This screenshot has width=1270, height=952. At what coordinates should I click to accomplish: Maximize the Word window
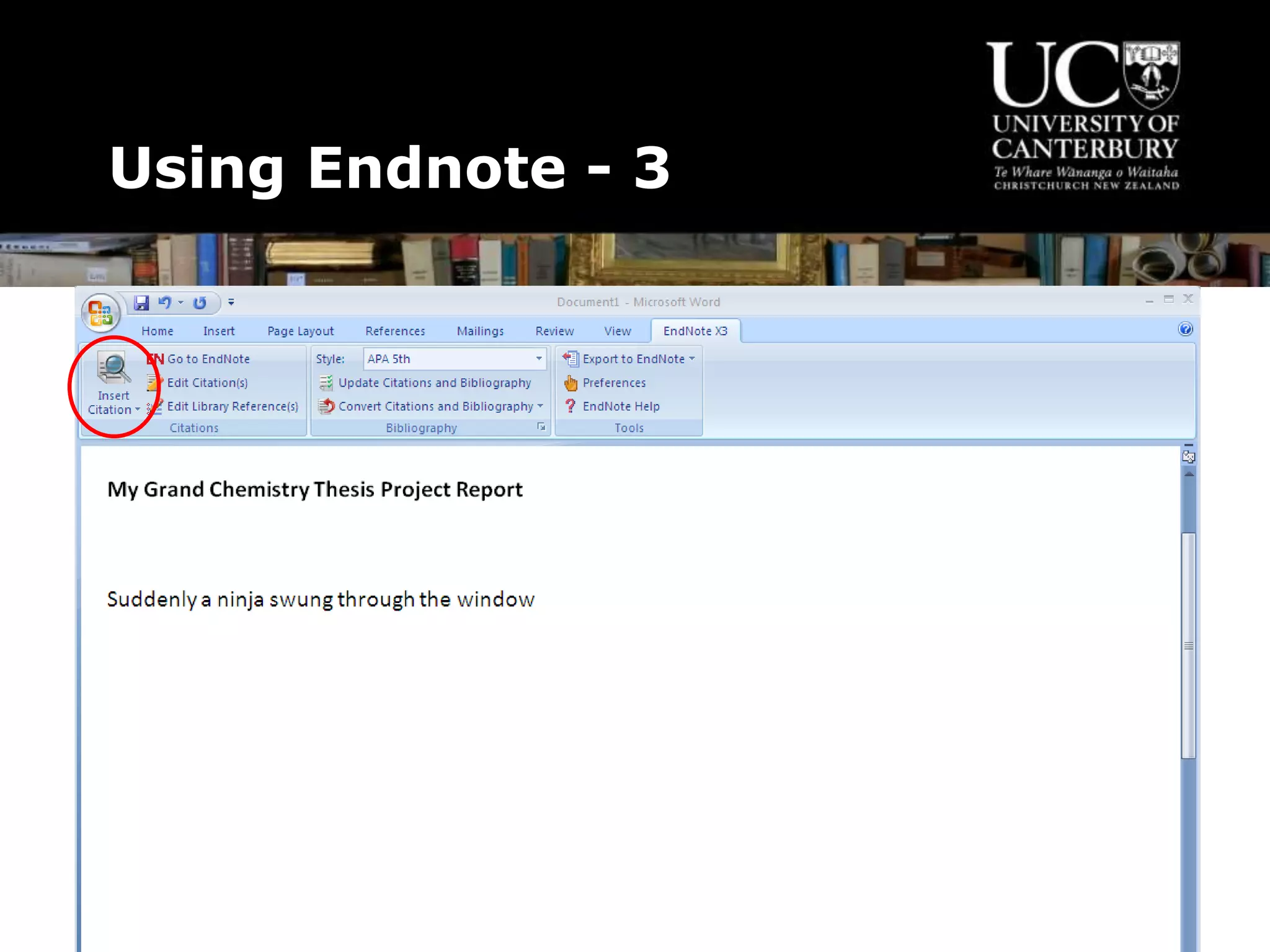(1169, 299)
